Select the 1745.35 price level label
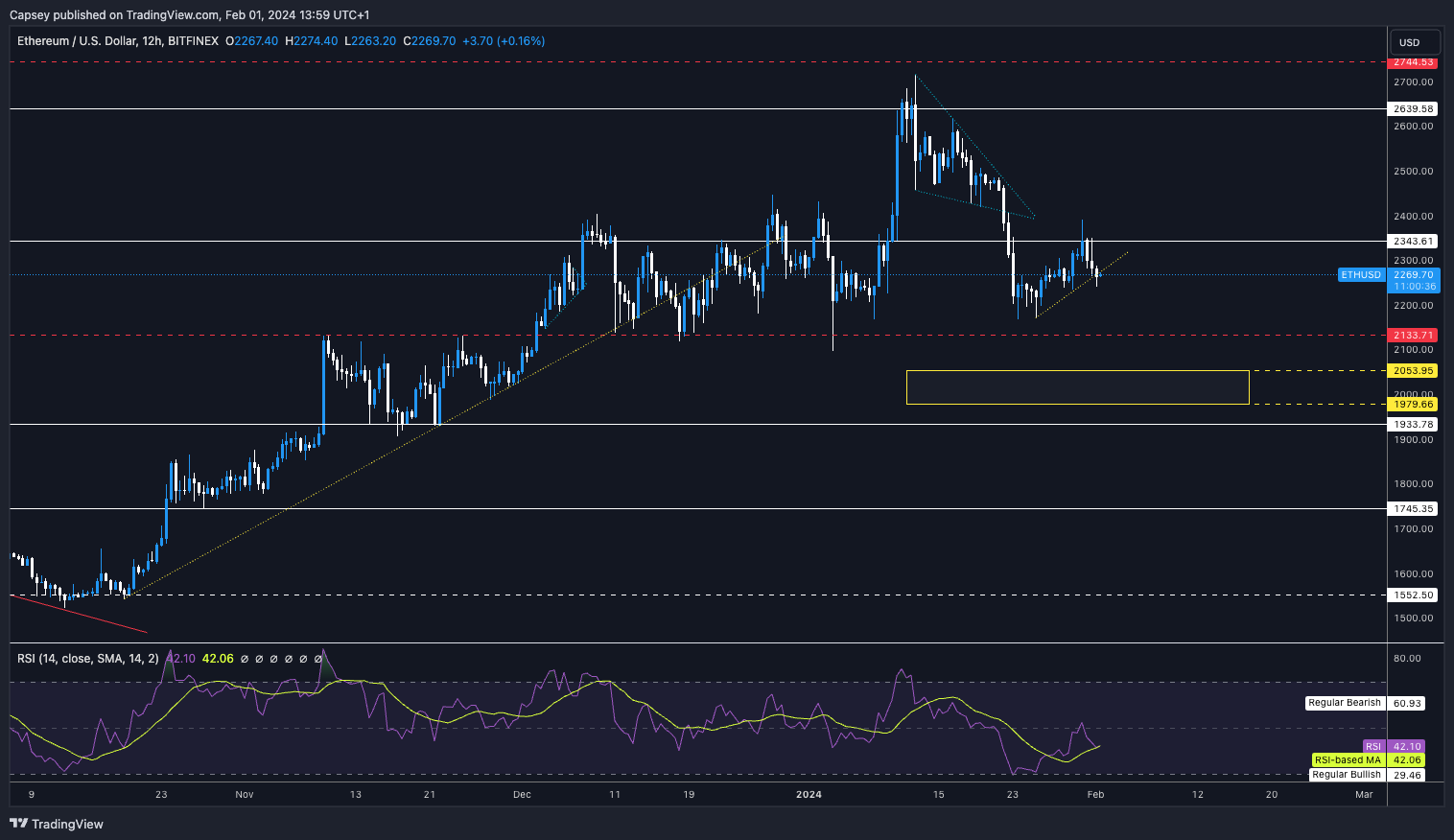This screenshot has width=1454, height=840. [1414, 509]
